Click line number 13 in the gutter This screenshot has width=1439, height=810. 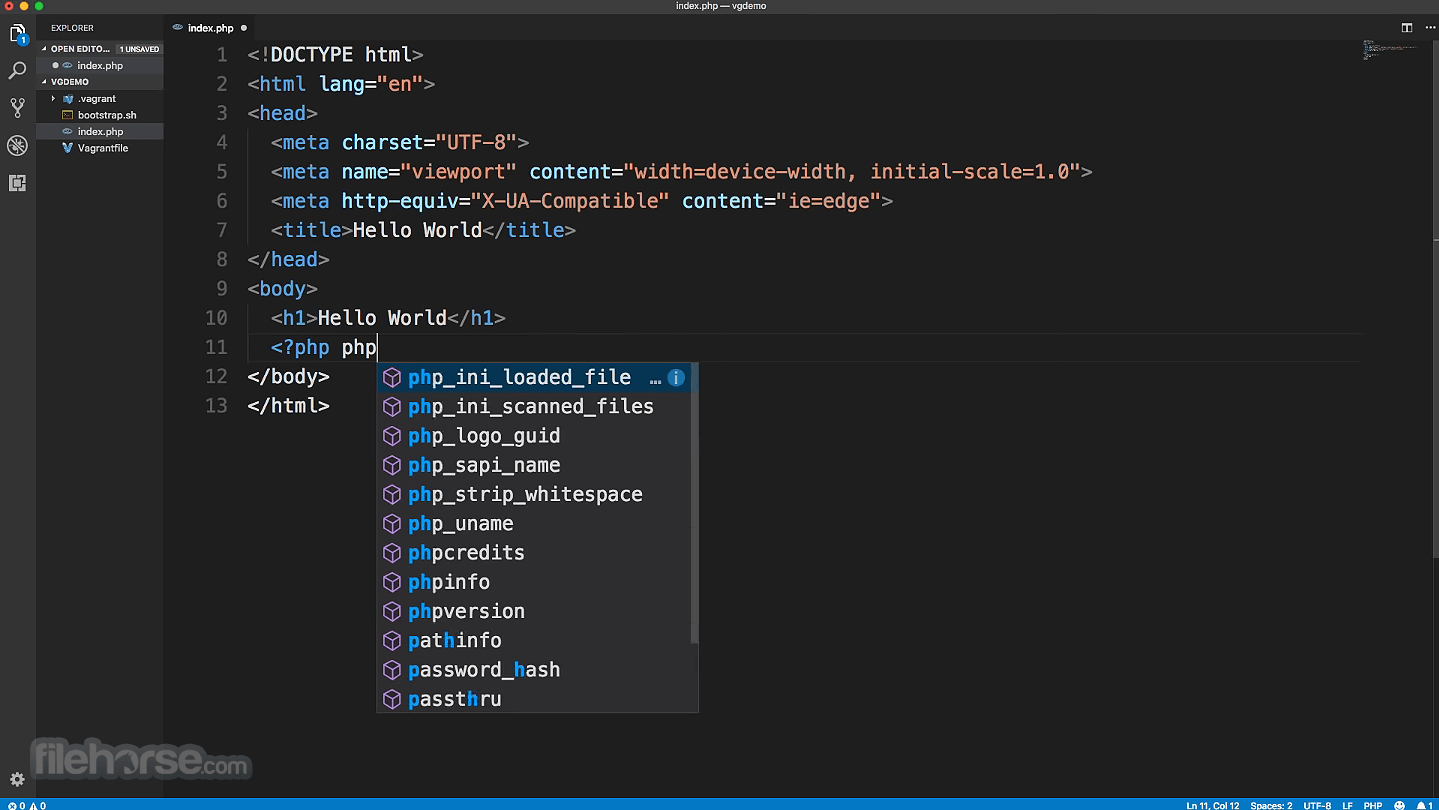point(216,406)
